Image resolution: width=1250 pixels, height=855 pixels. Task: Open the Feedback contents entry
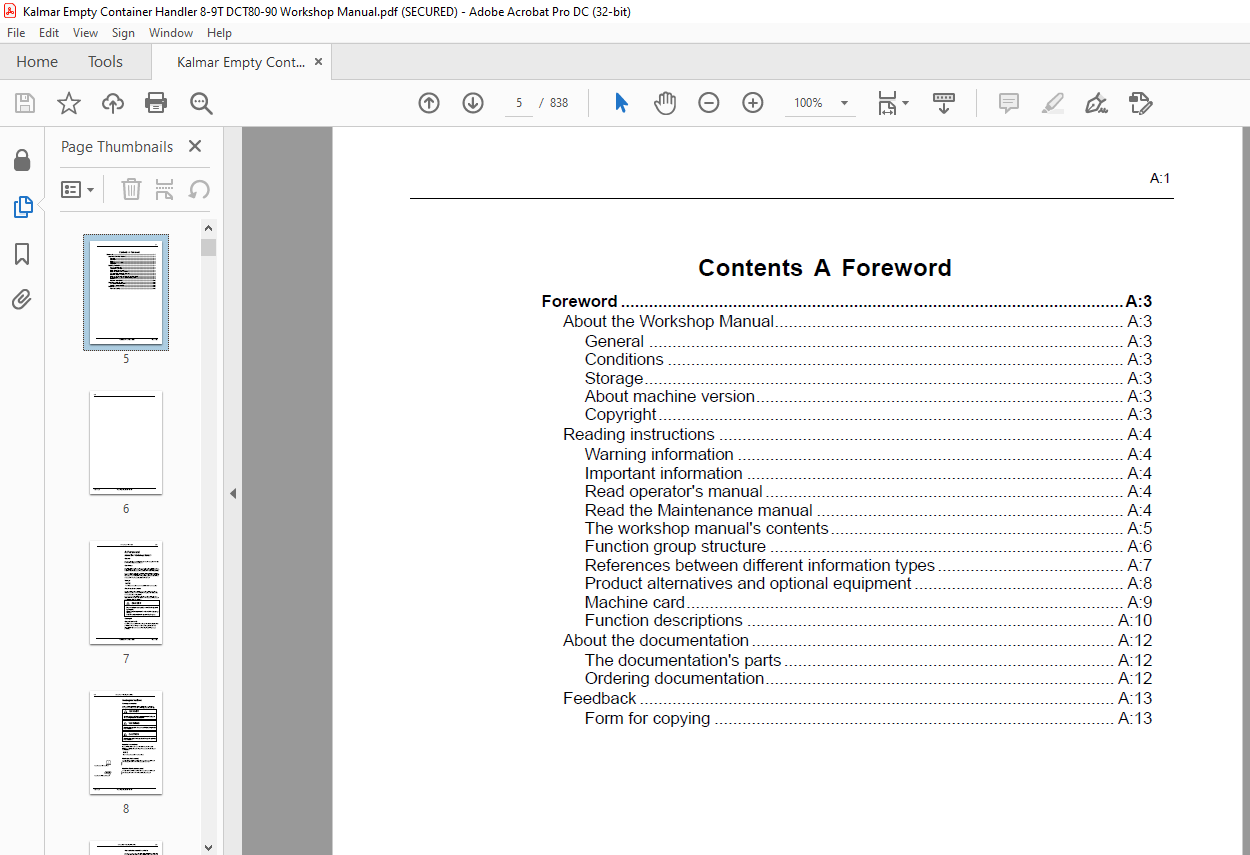(x=857, y=698)
